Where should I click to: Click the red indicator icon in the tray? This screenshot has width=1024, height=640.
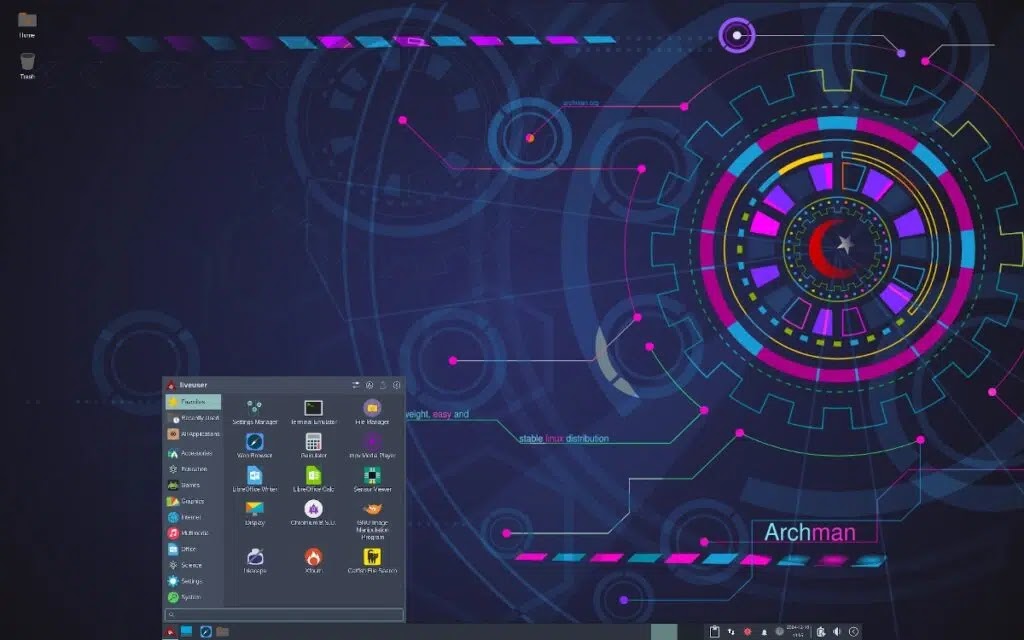(748, 632)
